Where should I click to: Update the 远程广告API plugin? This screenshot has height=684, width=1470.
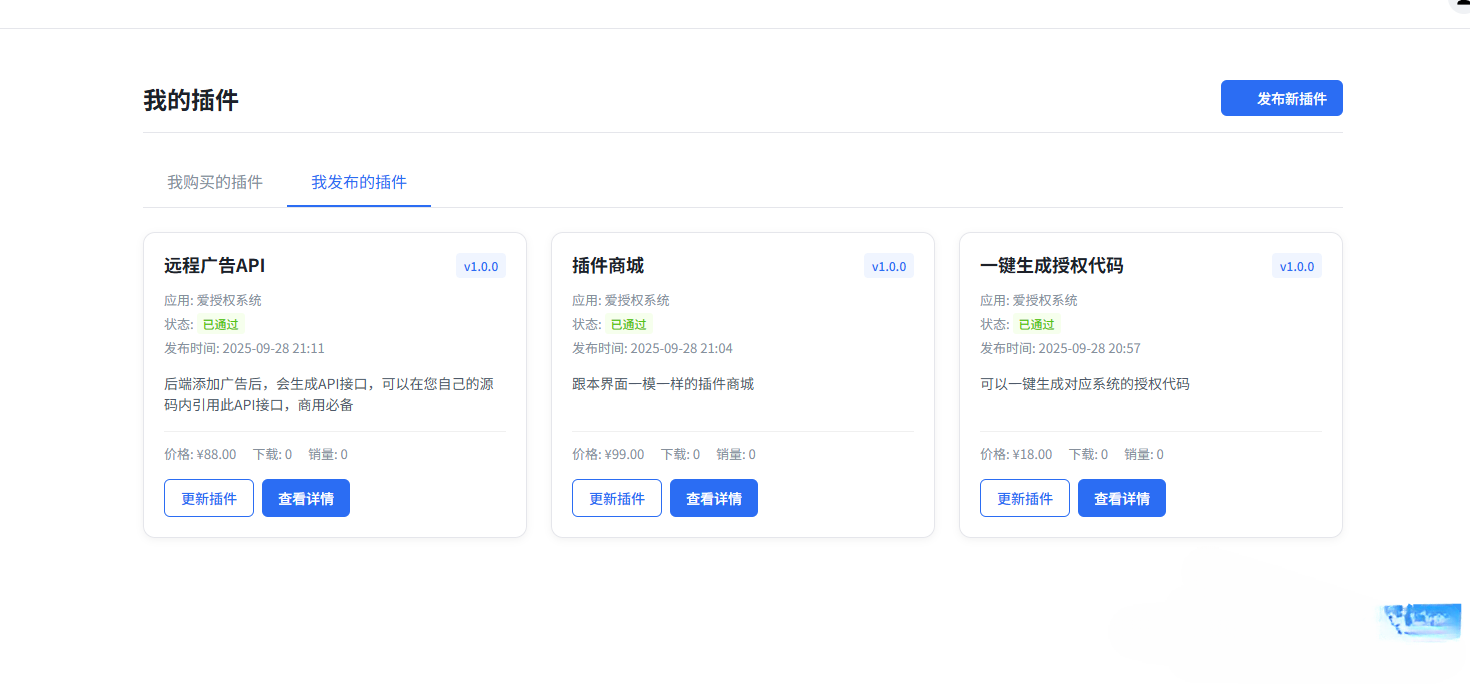pos(209,498)
